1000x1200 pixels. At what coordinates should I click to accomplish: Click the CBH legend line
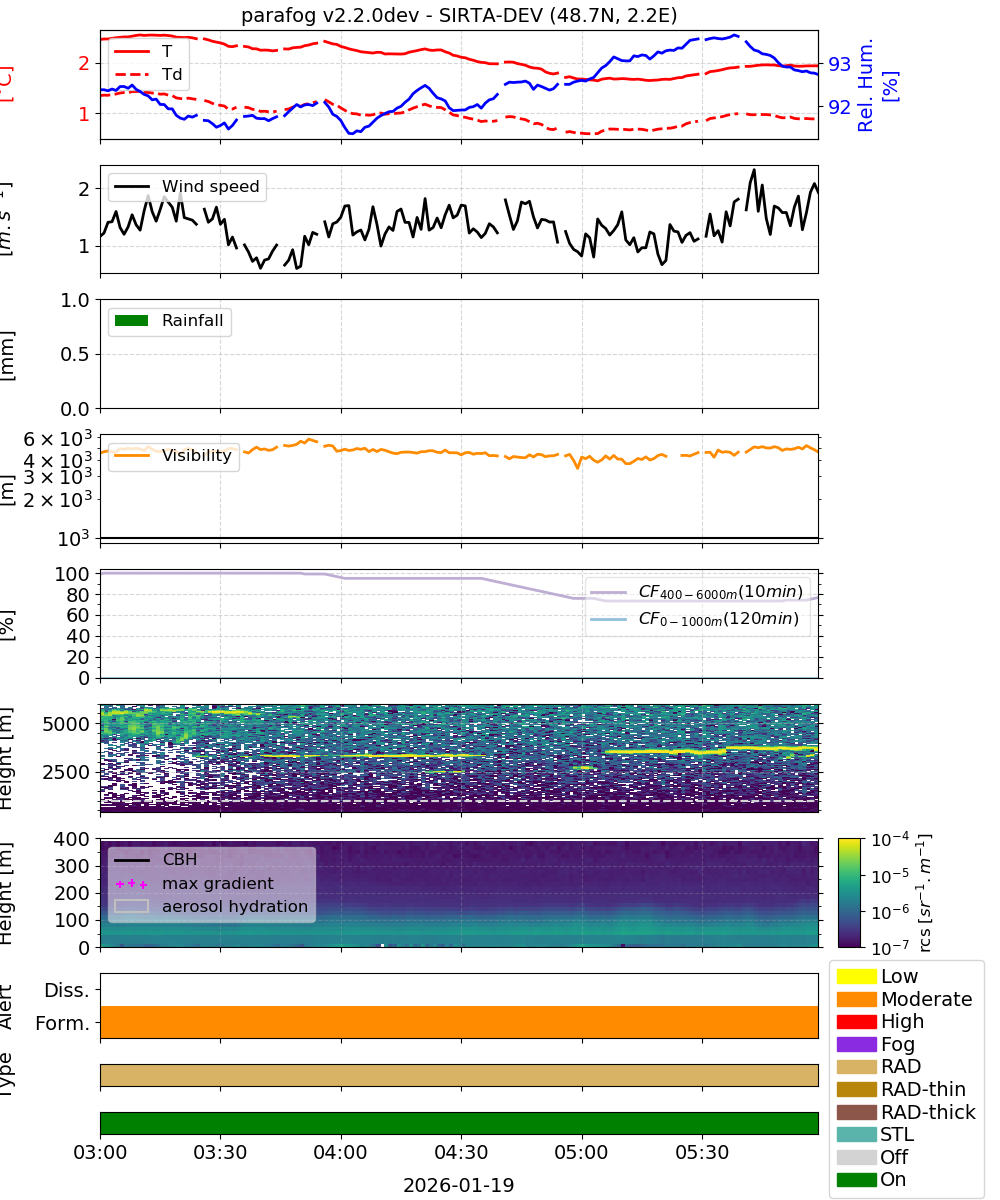tap(131, 860)
